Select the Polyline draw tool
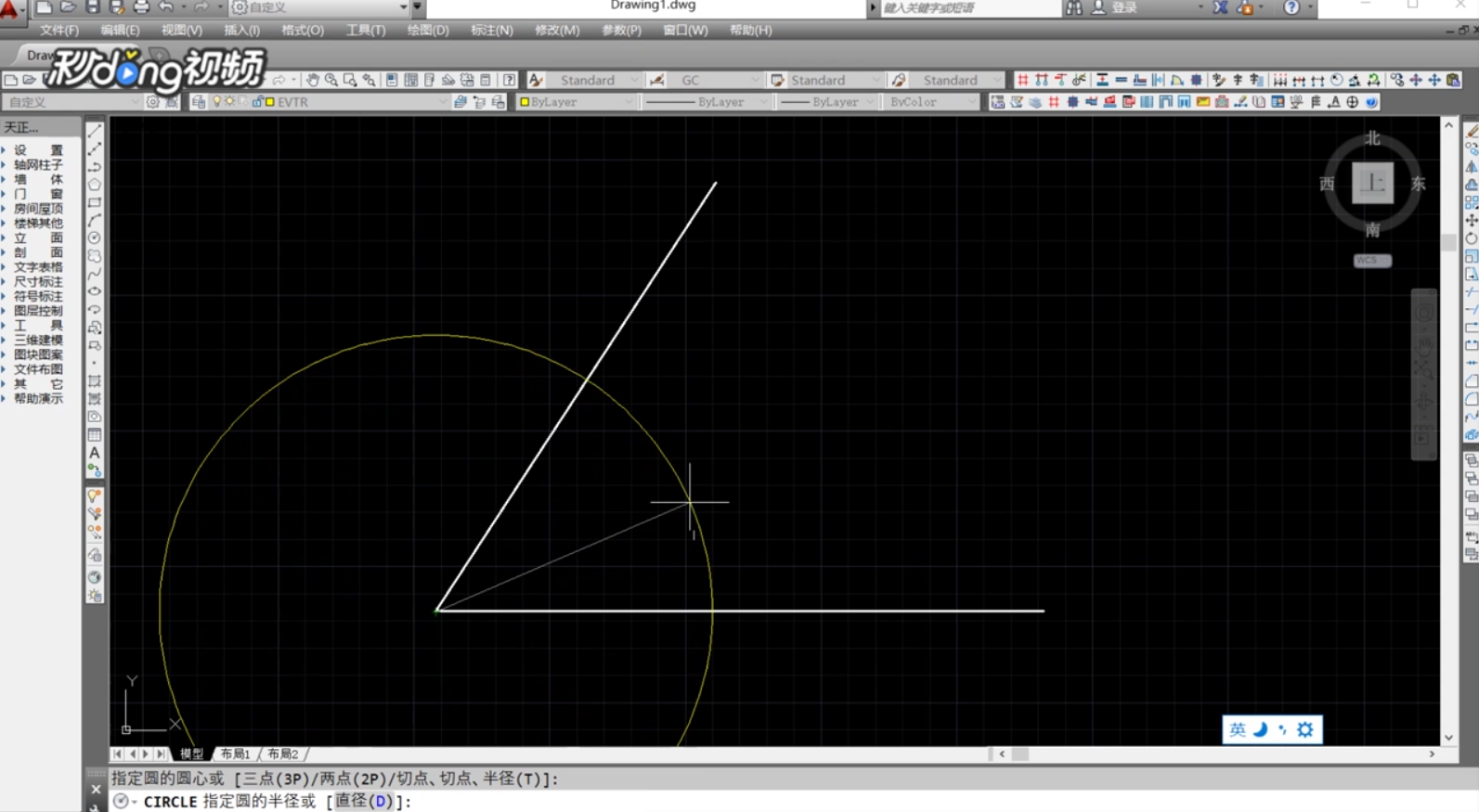This screenshot has height=812, width=1479. coord(94,166)
